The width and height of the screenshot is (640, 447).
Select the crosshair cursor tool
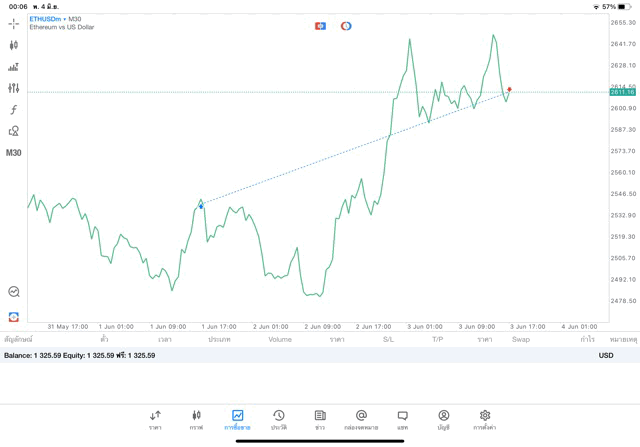tap(14, 23)
